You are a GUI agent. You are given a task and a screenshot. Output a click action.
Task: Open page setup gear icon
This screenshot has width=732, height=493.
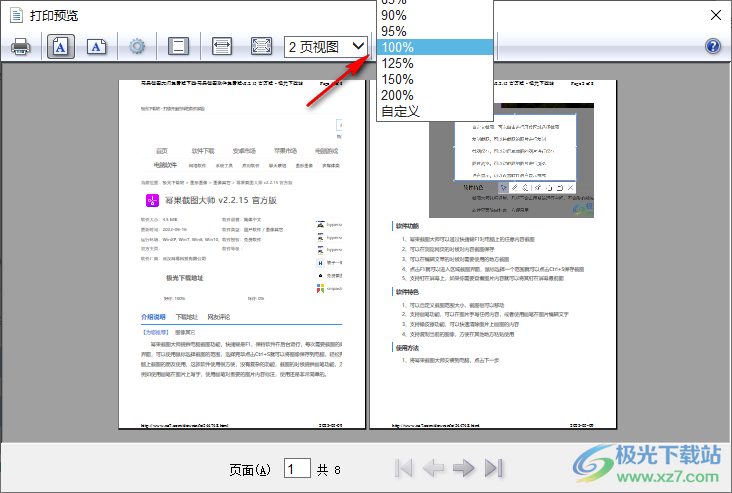point(137,47)
